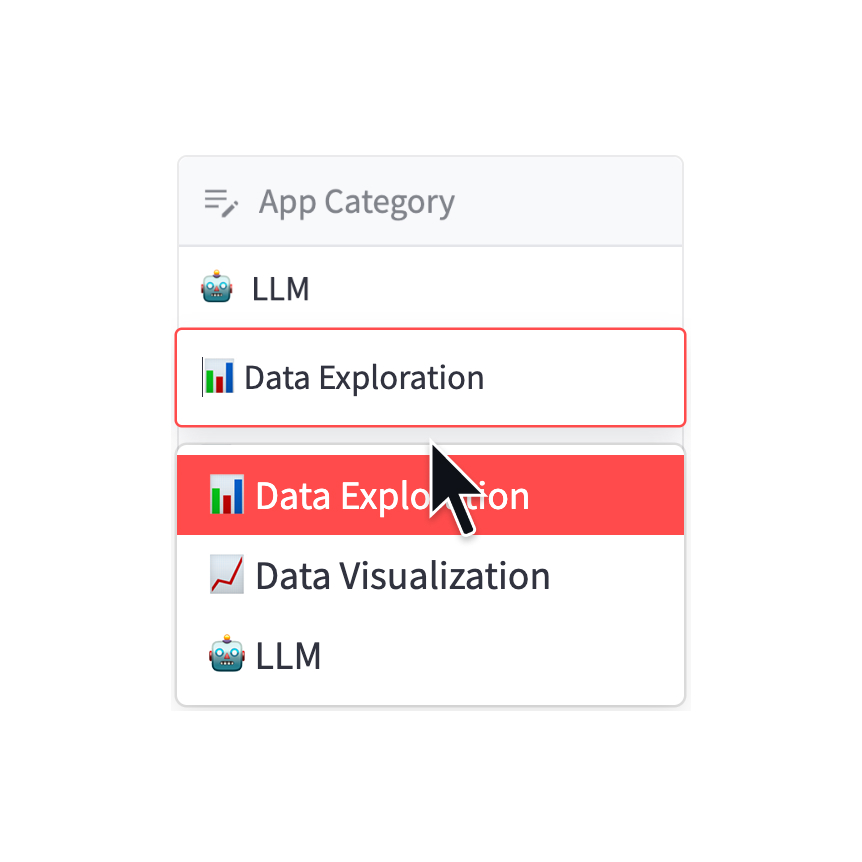Click the filter pencil icon beside App Category

[x=220, y=201]
